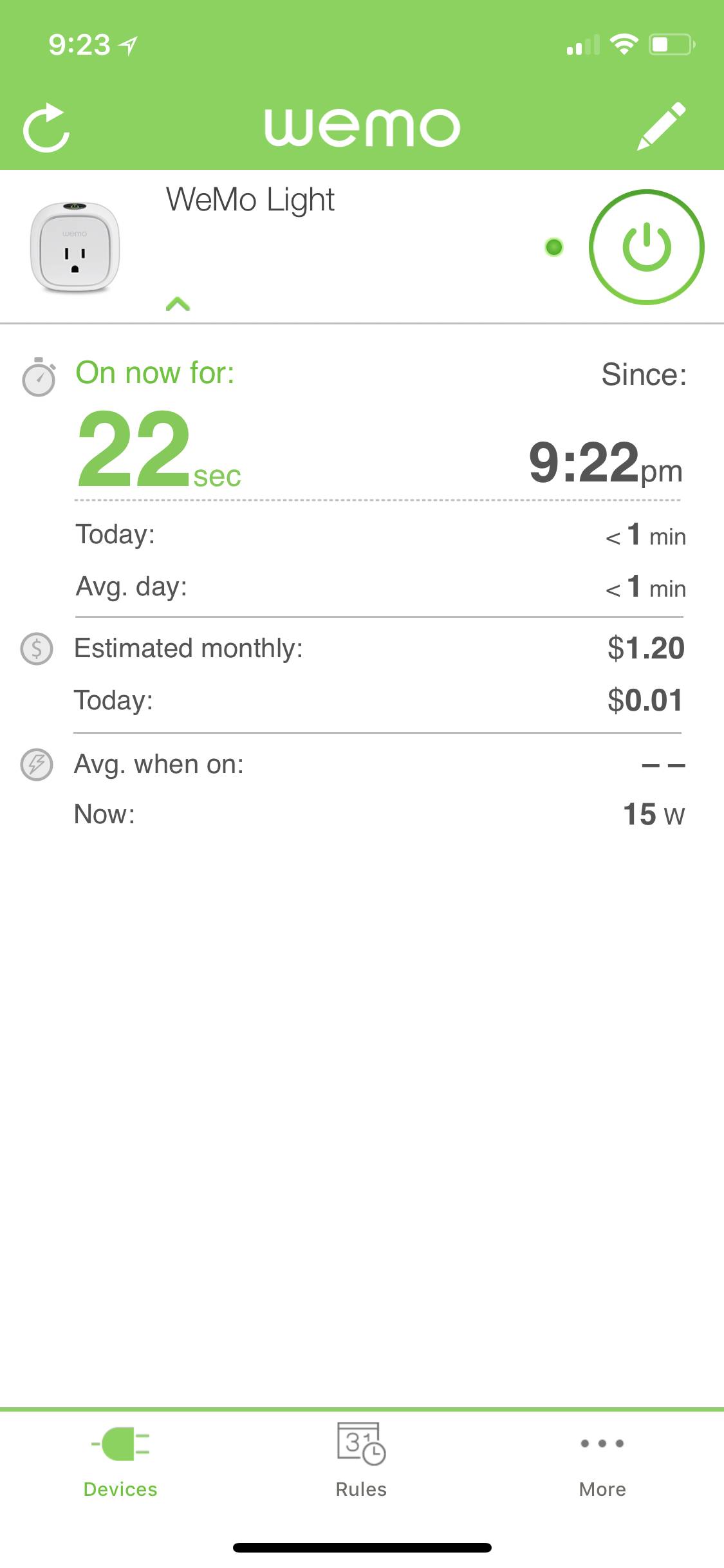
Task: Tap the stopwatch icon beside On now for
Action: (39, 377)
